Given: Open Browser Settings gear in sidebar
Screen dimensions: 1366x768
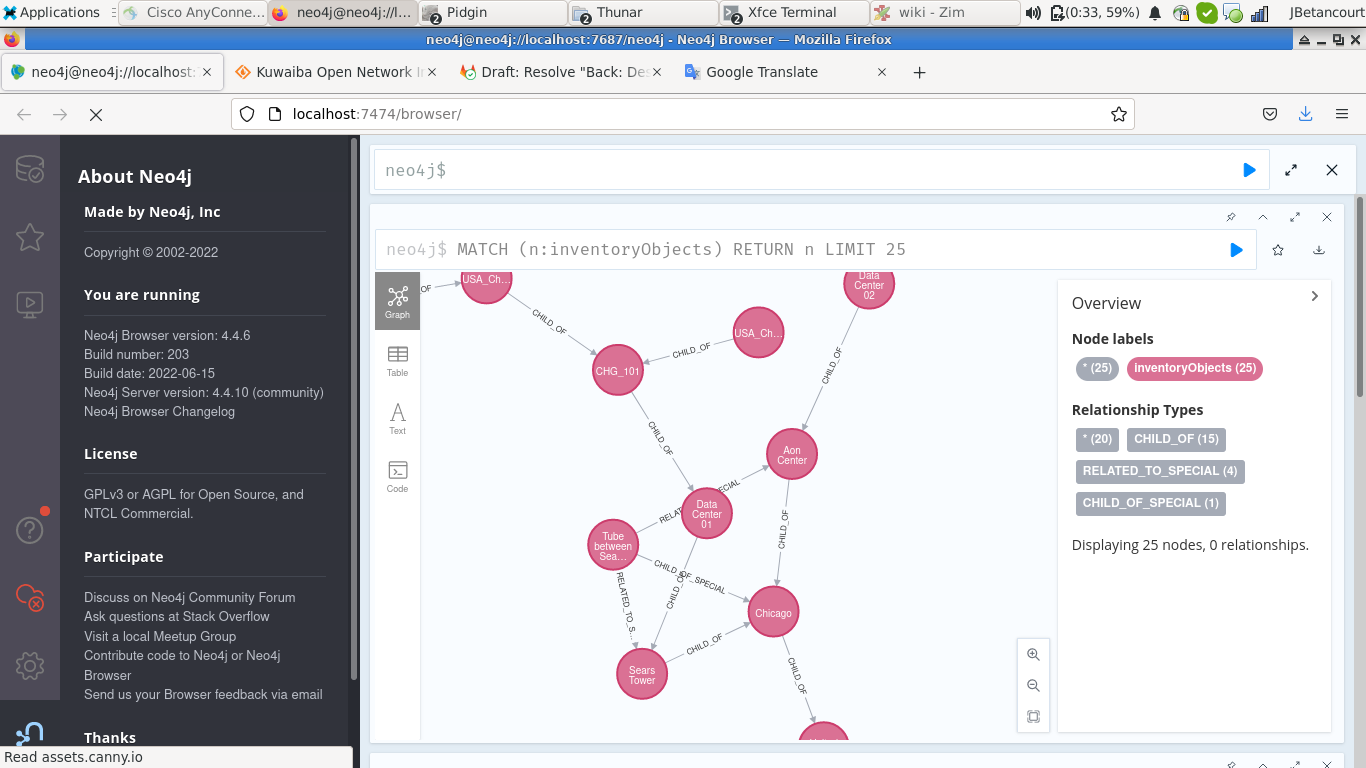Looking at the screenshot, I should (30, 665).
